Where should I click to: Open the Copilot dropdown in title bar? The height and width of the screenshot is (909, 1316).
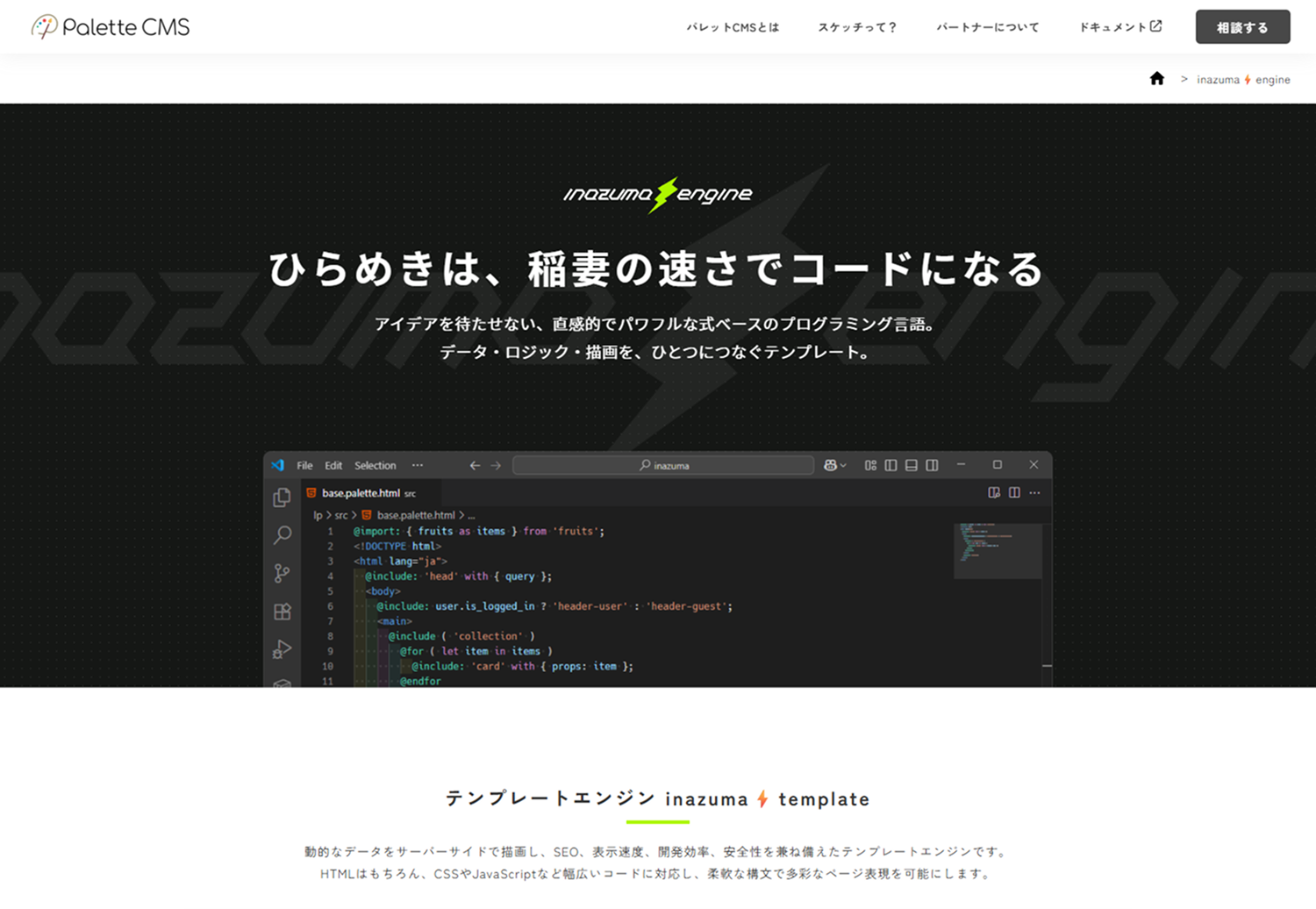tap(834, 466)
